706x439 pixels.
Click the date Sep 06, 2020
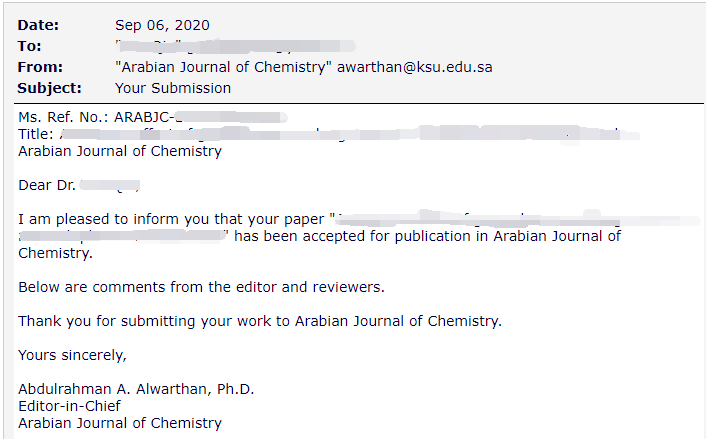[162, 25]
